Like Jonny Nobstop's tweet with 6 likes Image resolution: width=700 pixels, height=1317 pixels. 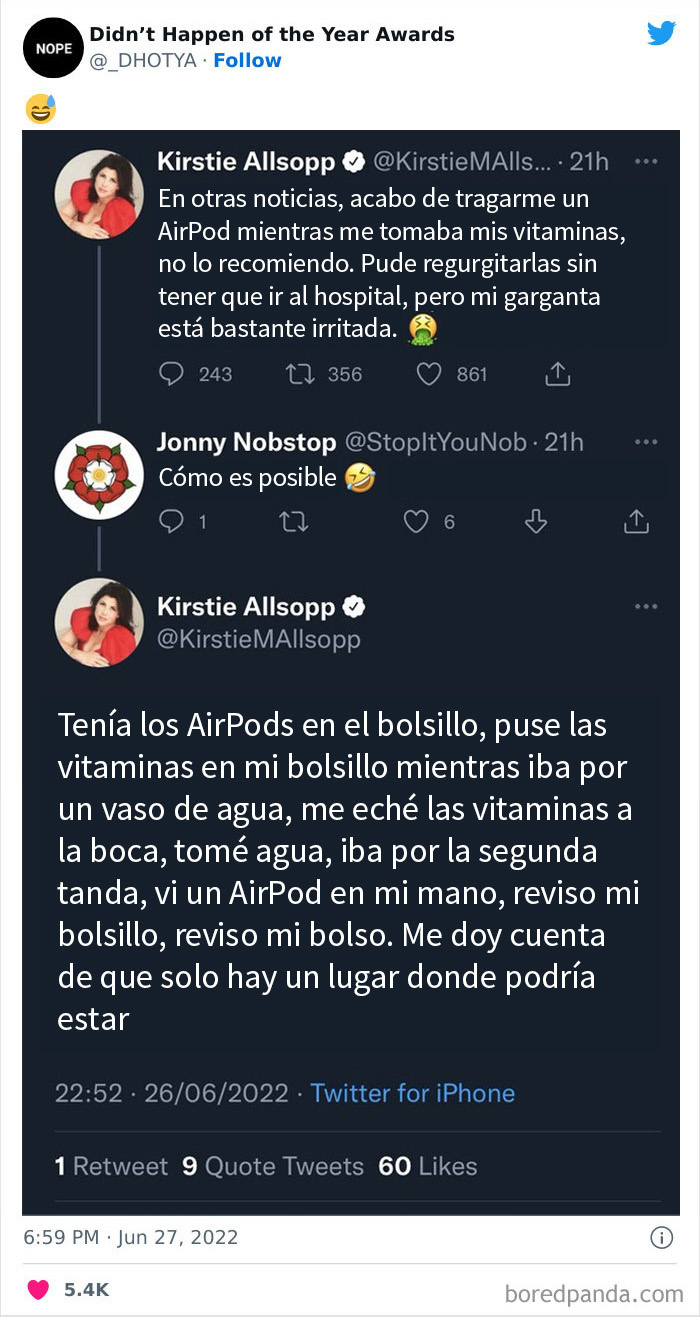pyautogui.click(x=416, y=521)
